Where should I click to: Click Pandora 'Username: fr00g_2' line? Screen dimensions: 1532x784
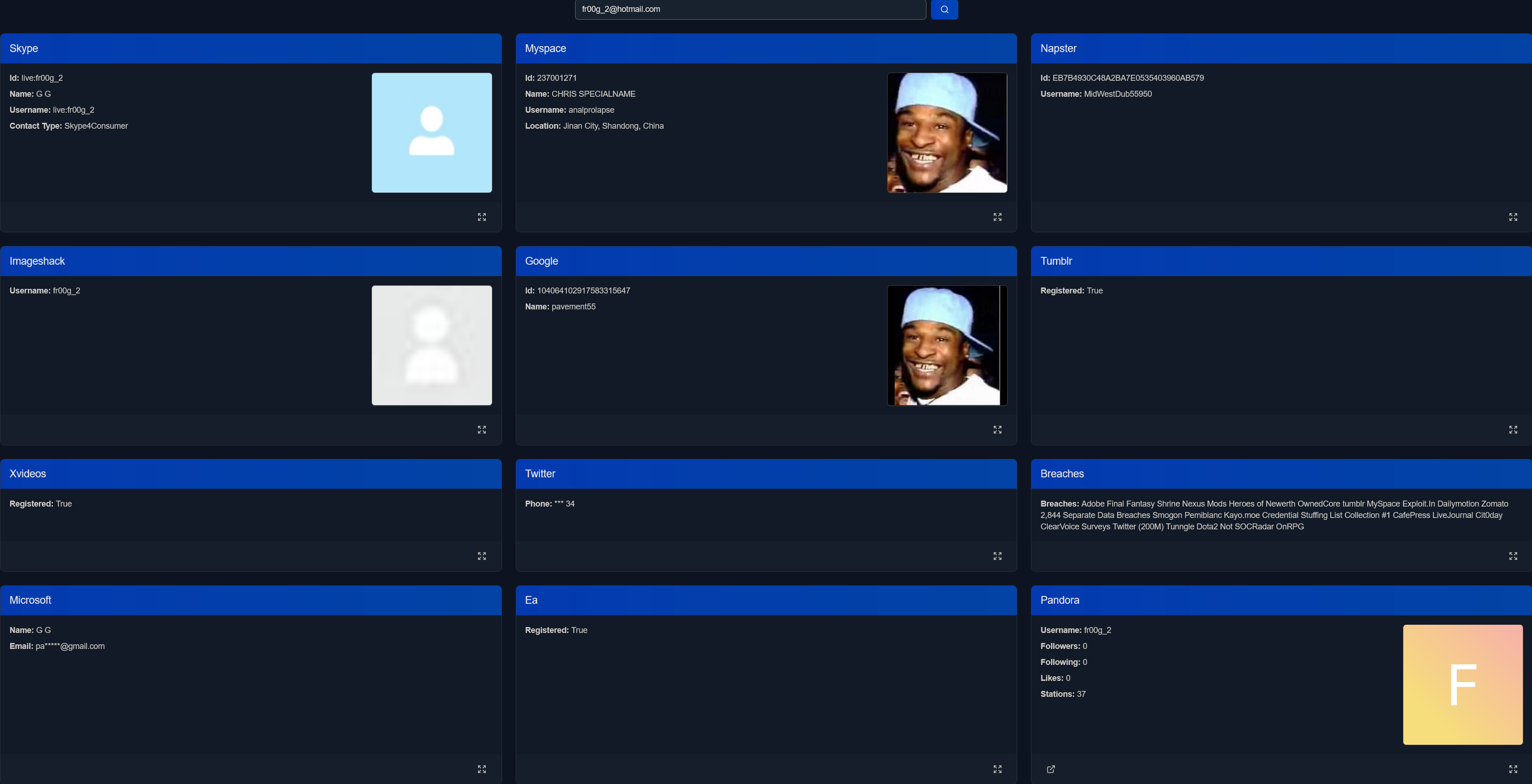pyautogui.click(x=1075, y=630)
